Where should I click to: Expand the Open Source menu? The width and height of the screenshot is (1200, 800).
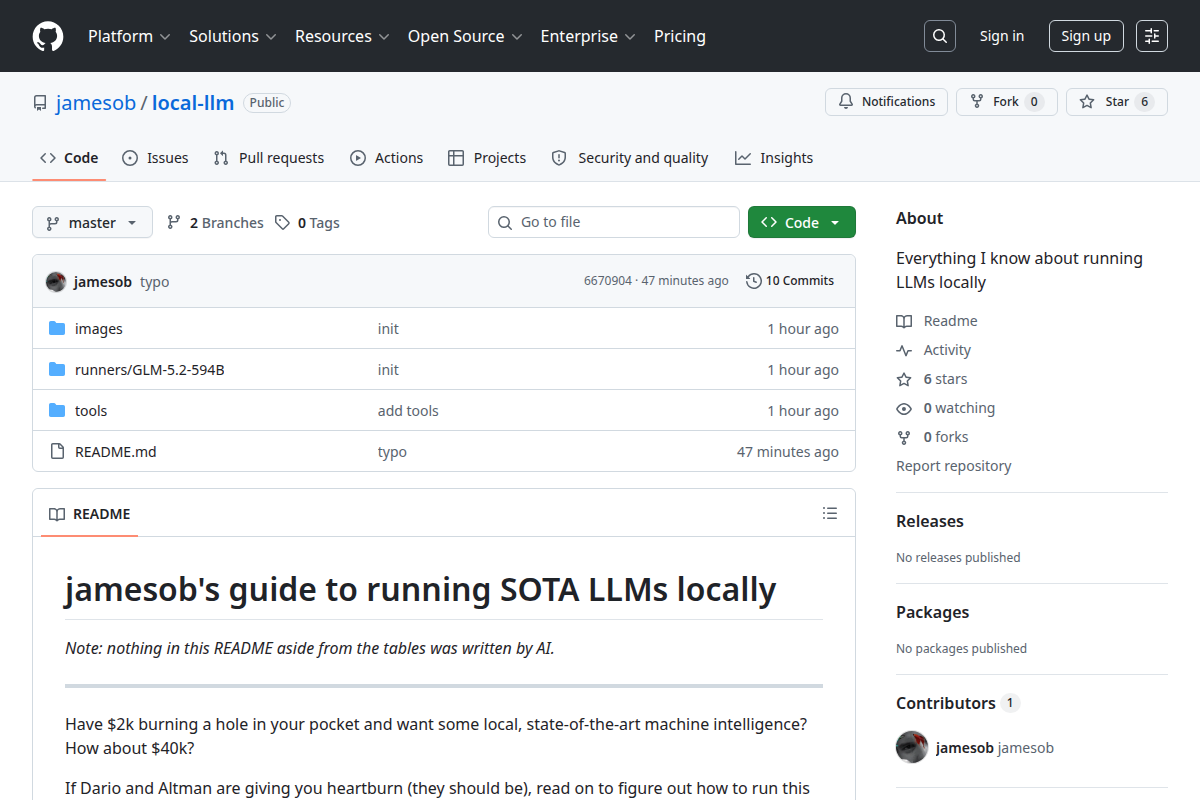(x=465, y=36)
